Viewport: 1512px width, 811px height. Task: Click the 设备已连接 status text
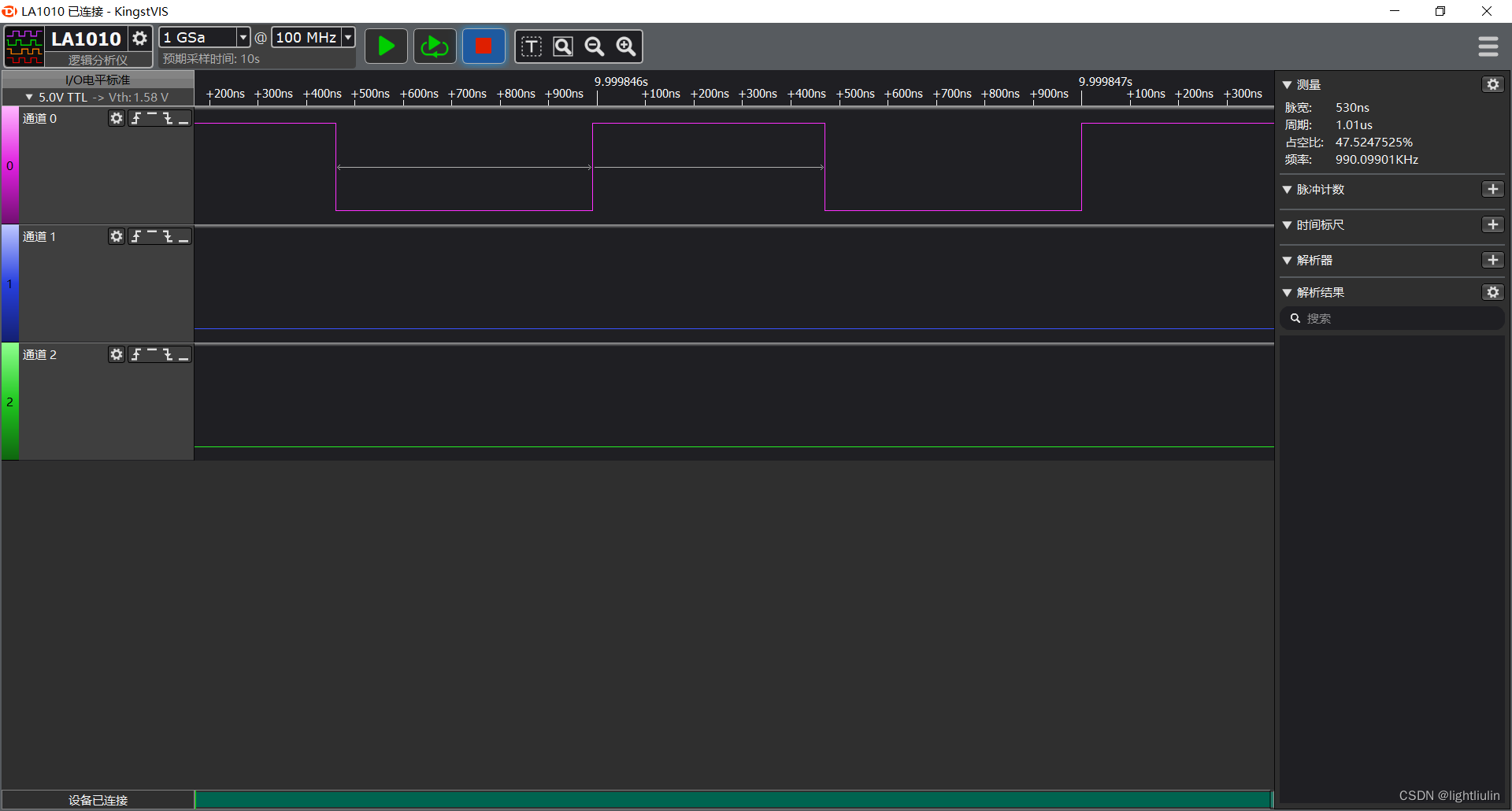(98, 800)
